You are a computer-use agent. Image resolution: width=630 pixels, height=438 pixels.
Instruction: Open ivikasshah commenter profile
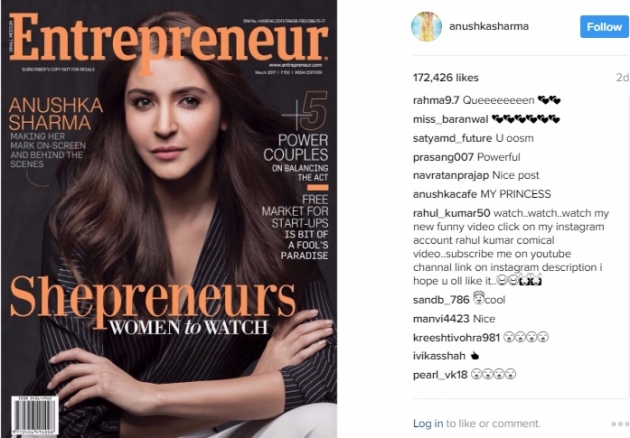[439, 356]
